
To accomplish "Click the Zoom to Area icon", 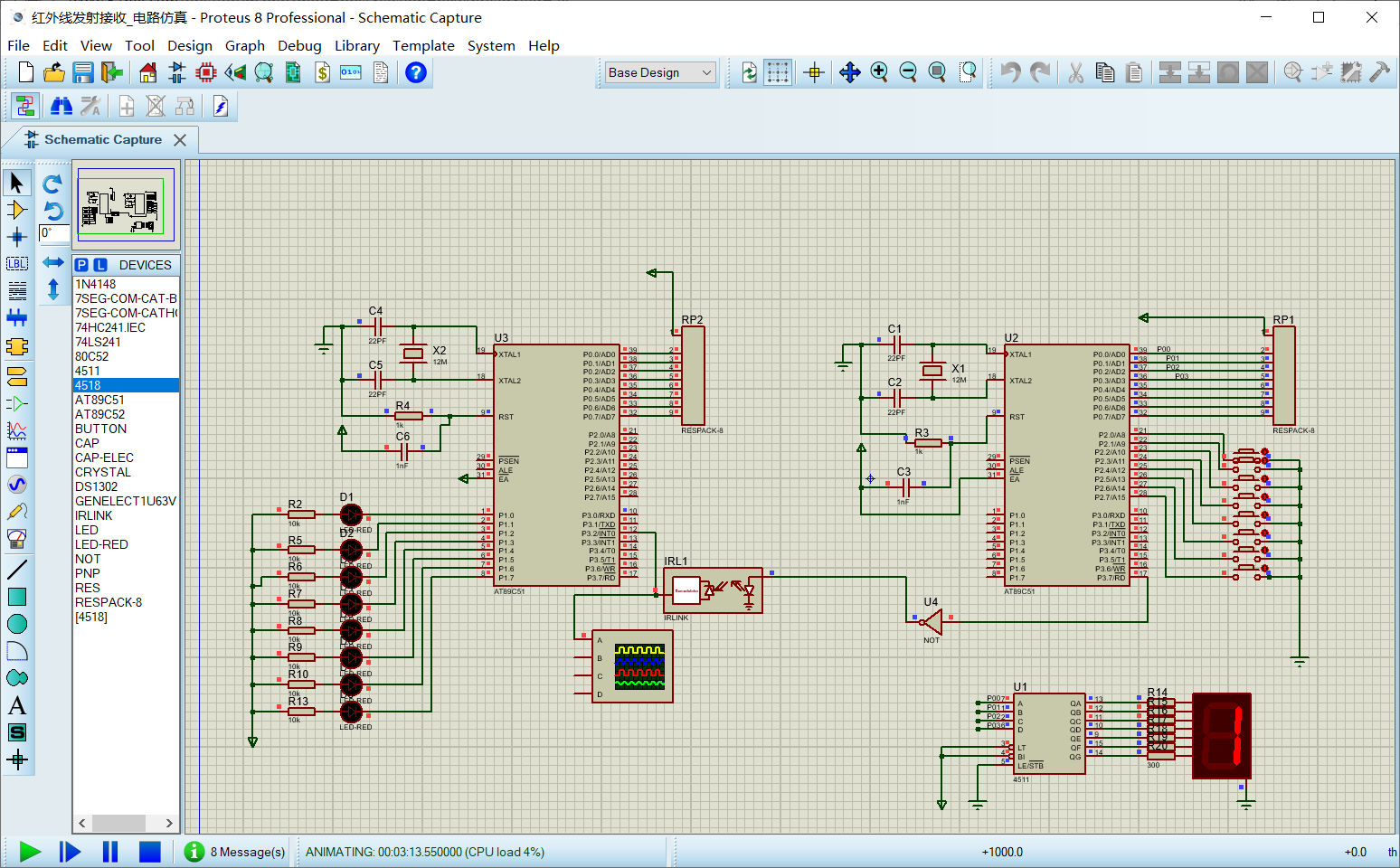I will (968, 72).
